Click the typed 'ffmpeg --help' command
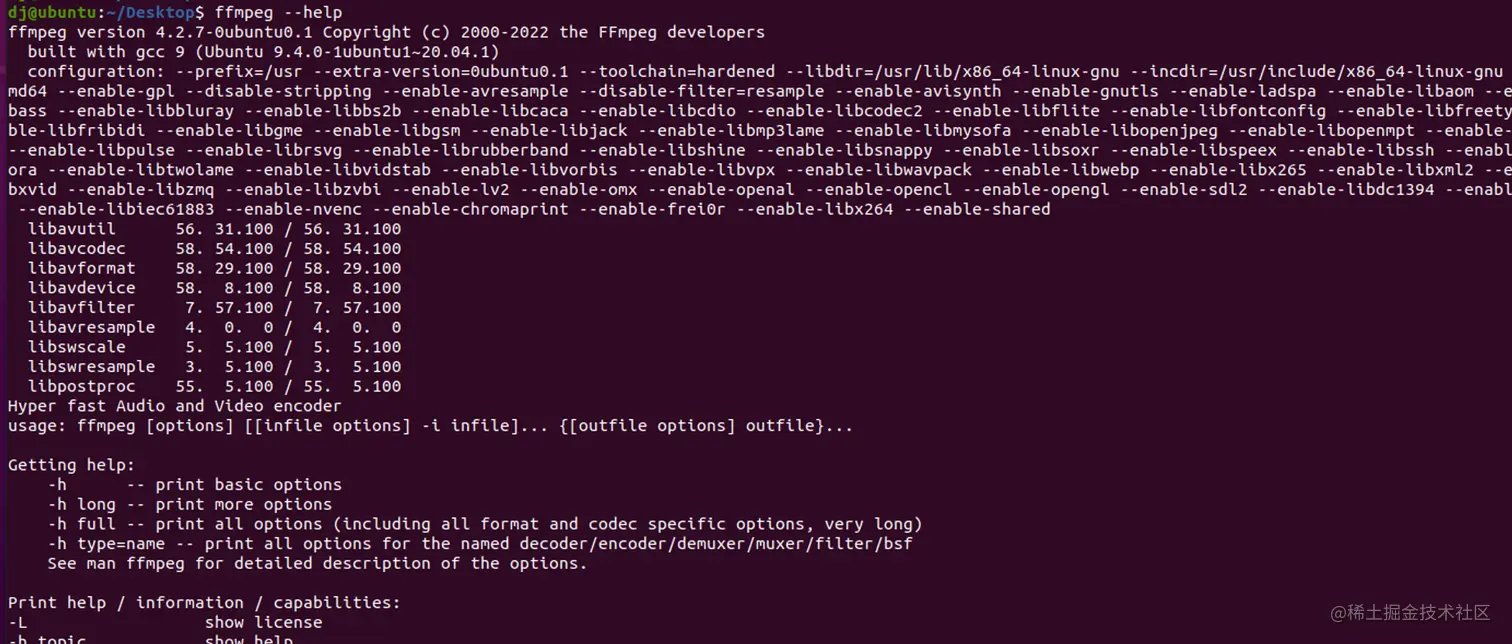Viewport: 1512px width, 644px height. click(278, 12)
